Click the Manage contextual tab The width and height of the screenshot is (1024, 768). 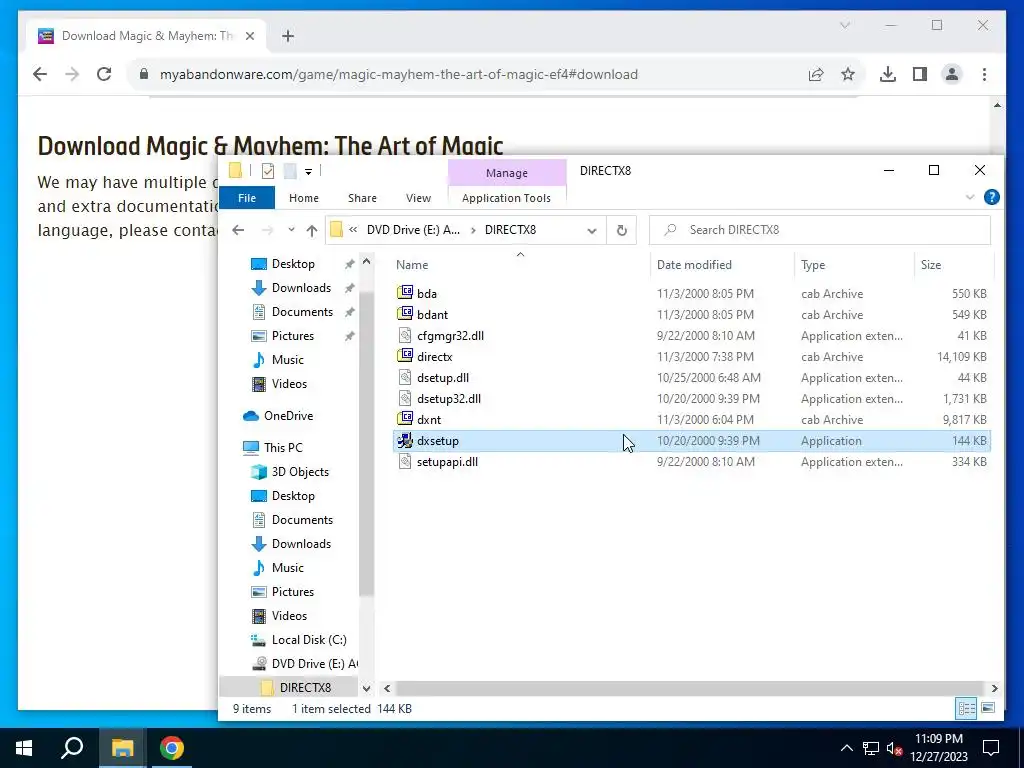507,173
